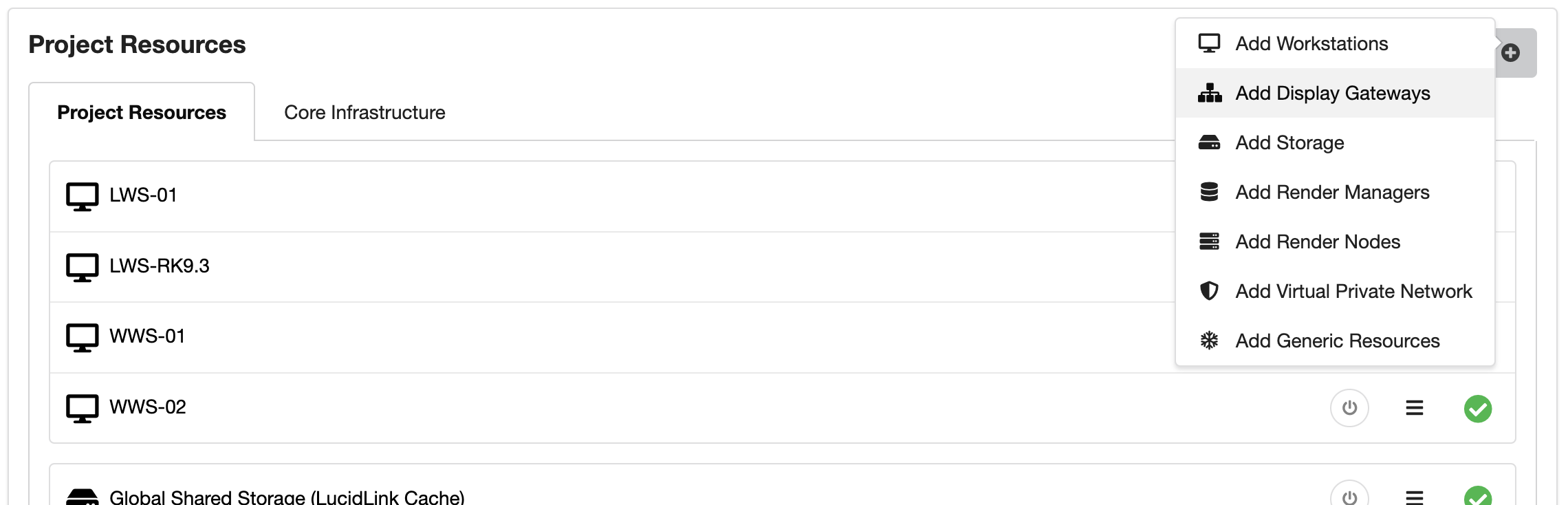Click the Add Generic Resources snowflake icon
This screenshot has width=1568, height=505.
tap(1209, 341)
